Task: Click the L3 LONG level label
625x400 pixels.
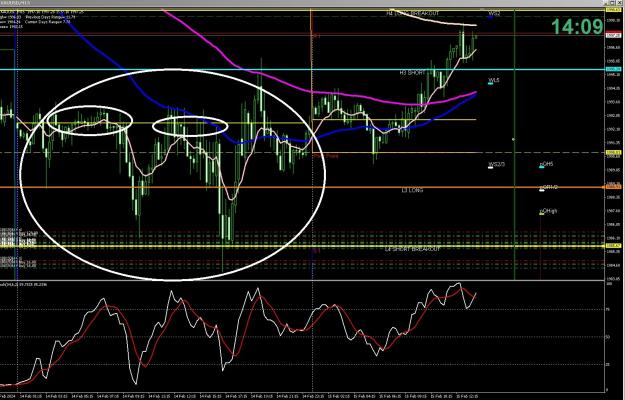Action: click(x=412, y=190)
